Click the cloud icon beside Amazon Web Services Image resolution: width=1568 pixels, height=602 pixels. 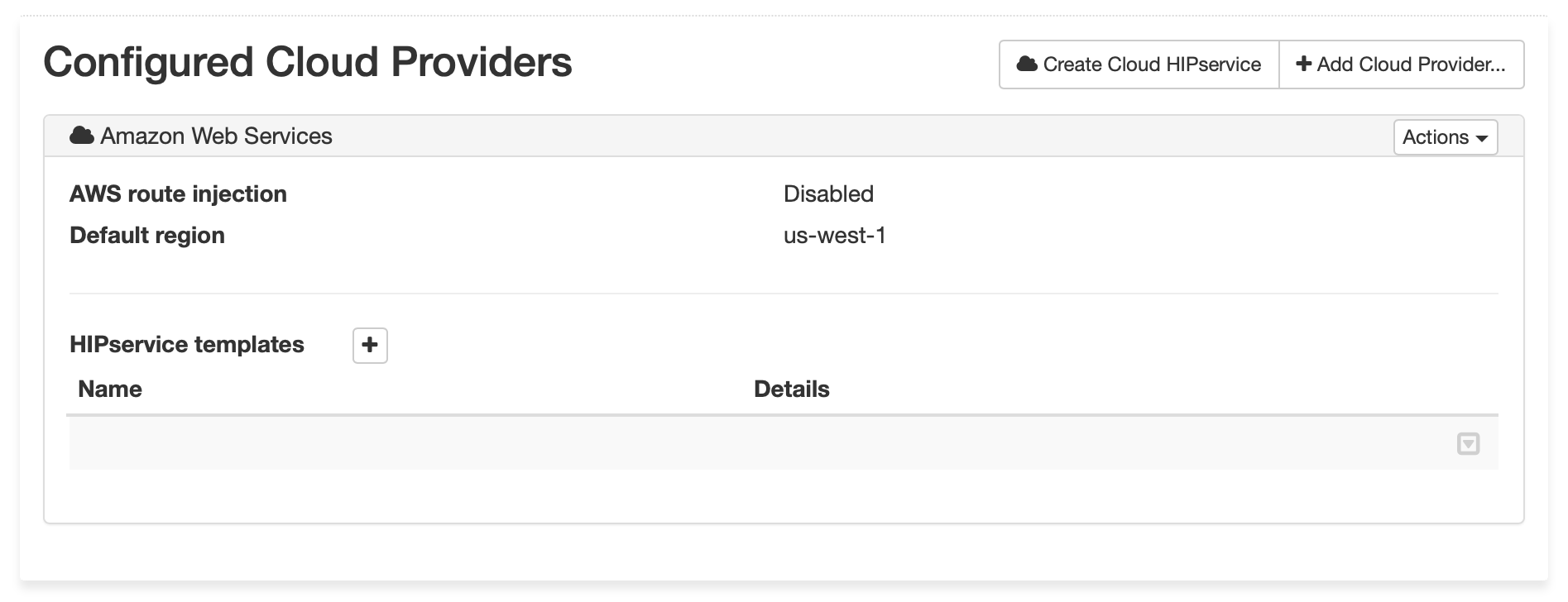[82, 136]
